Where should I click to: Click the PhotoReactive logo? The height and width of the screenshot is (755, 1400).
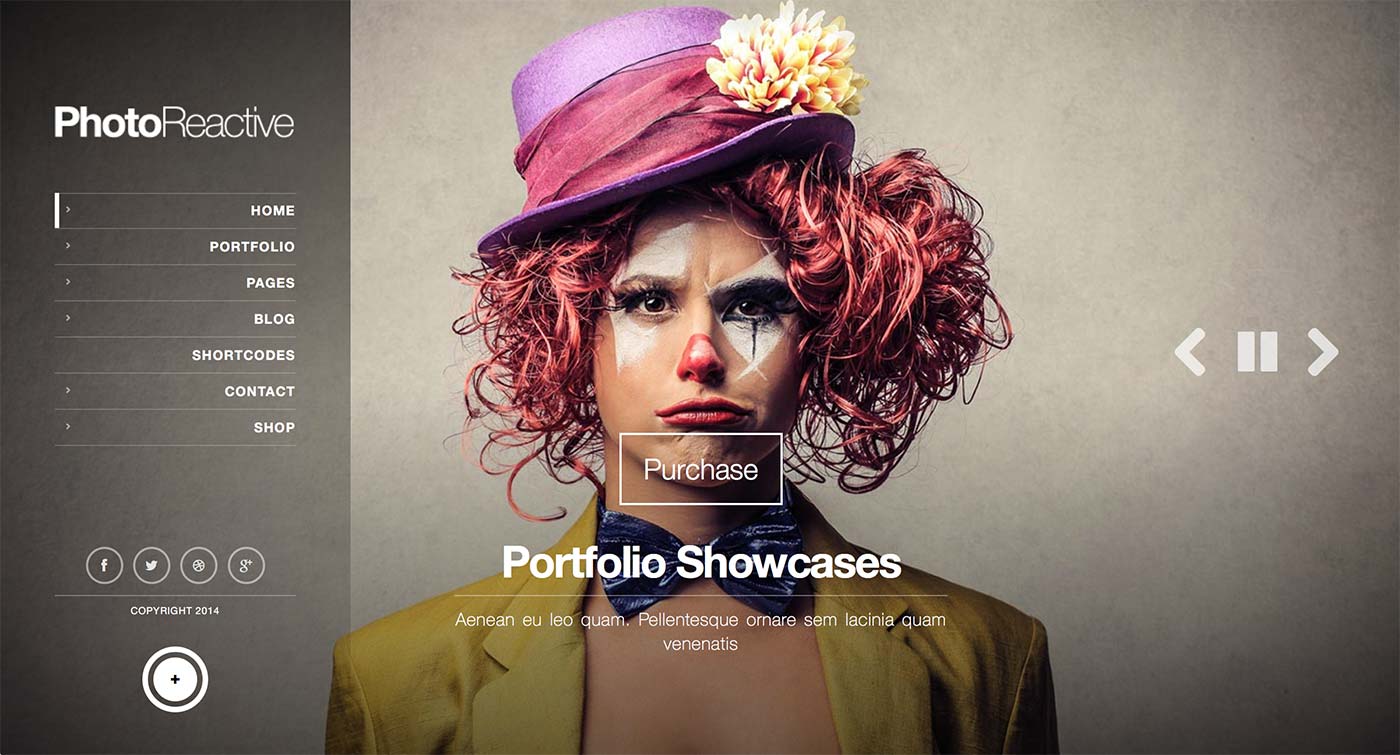click(174, 122)
